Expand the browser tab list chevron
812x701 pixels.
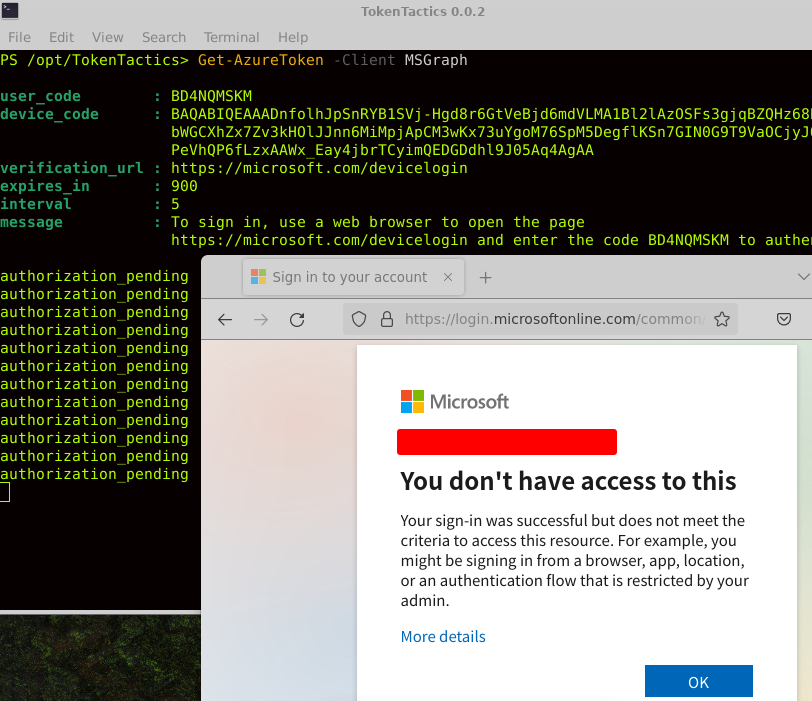(803, 277)
